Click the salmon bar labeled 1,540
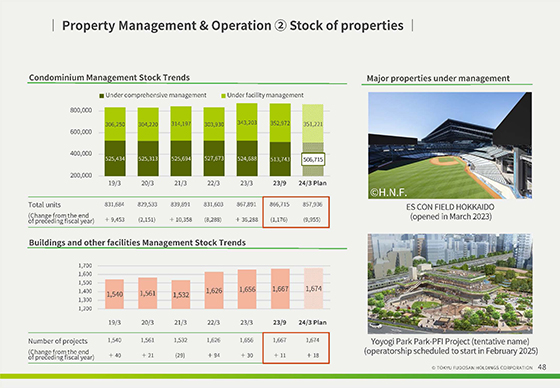560x388 pixels. click(115, 294)
